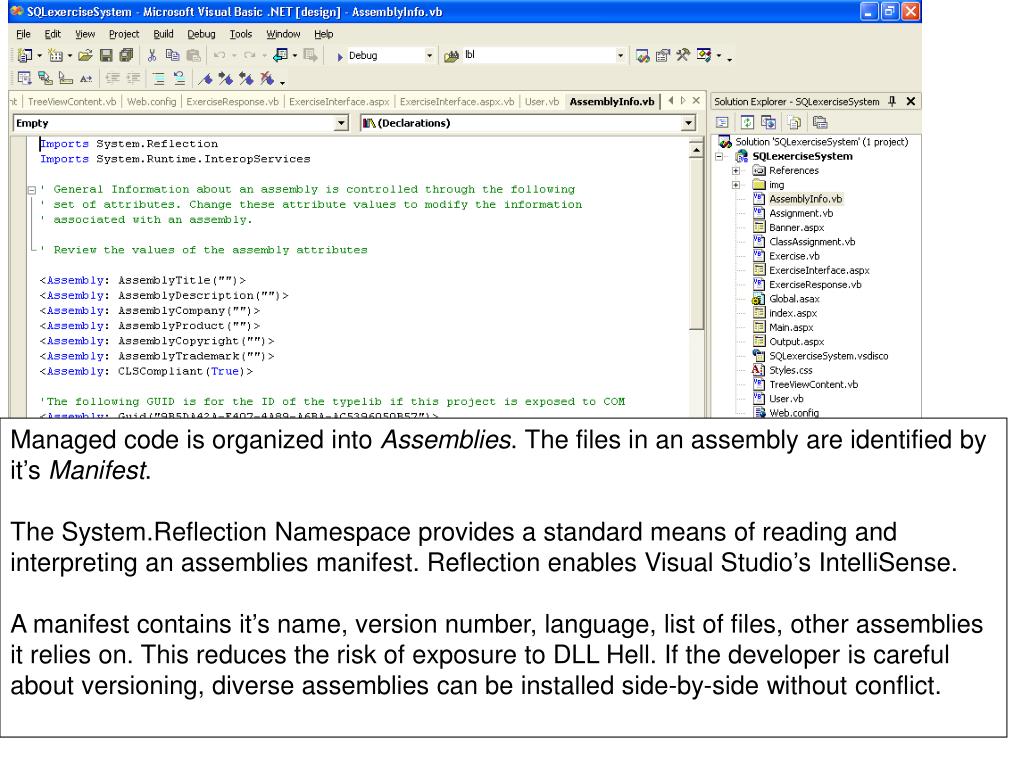This screenshot has width=1024, height=768.
Task: Click the Display Word Completion icon
Action: [86, 79]
